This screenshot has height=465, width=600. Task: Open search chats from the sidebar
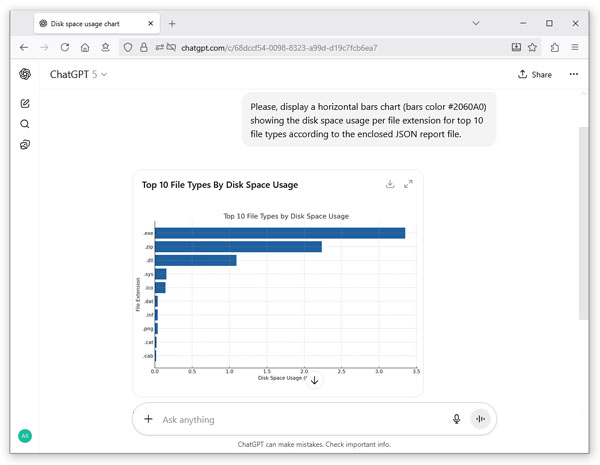[25, 124]
